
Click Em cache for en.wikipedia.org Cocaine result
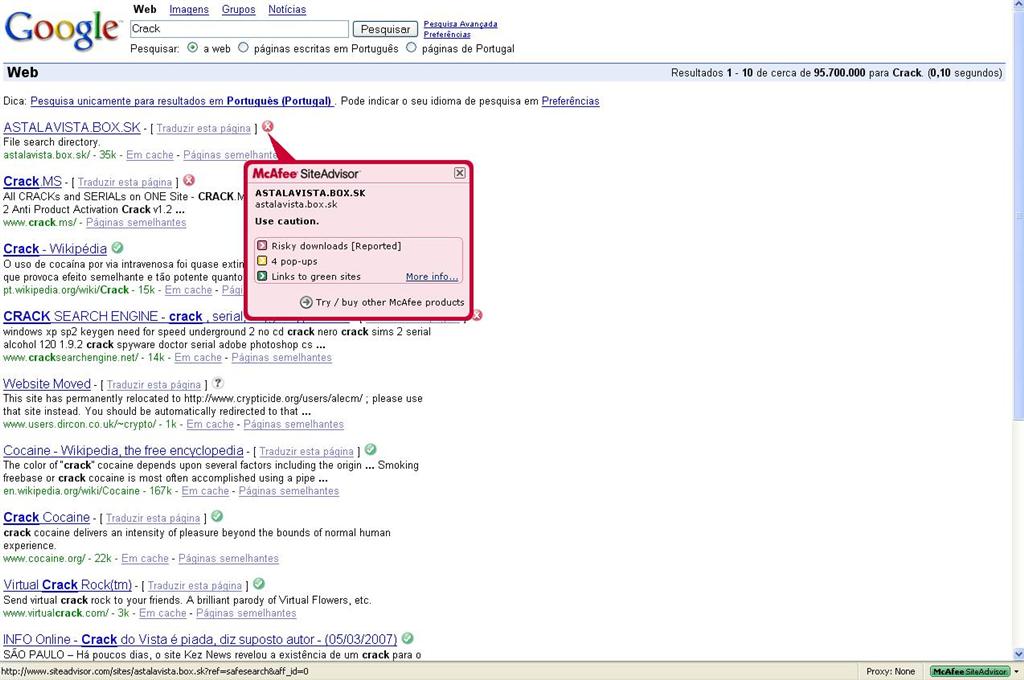pos(205,491)
